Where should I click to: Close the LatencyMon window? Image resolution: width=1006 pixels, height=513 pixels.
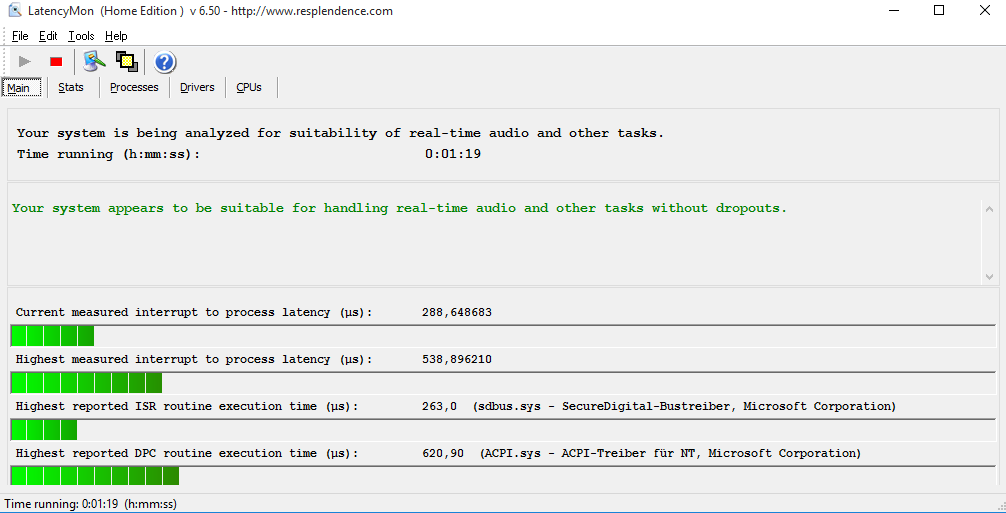(984, 10)
